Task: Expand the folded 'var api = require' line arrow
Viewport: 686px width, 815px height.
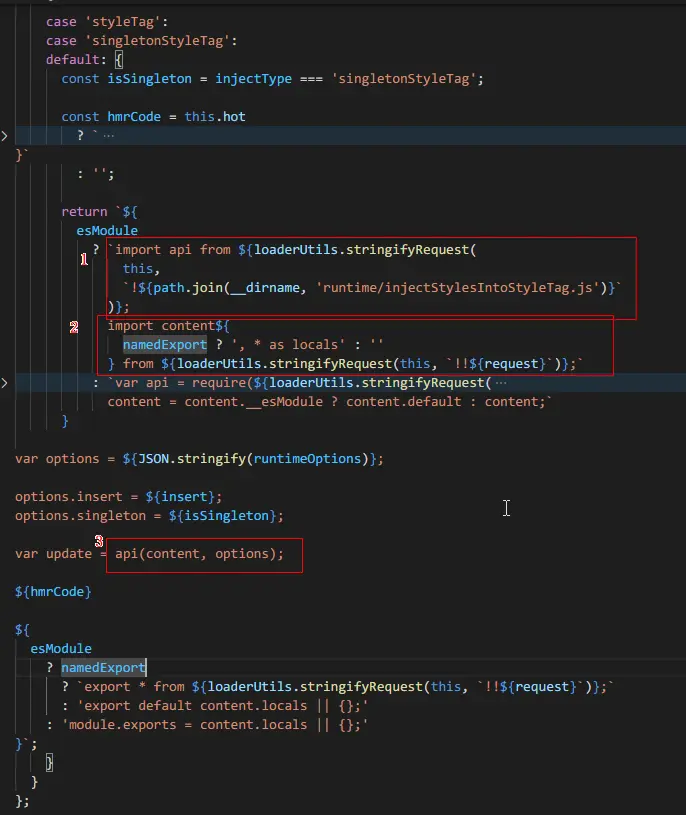Action: [x=4, y=383]
